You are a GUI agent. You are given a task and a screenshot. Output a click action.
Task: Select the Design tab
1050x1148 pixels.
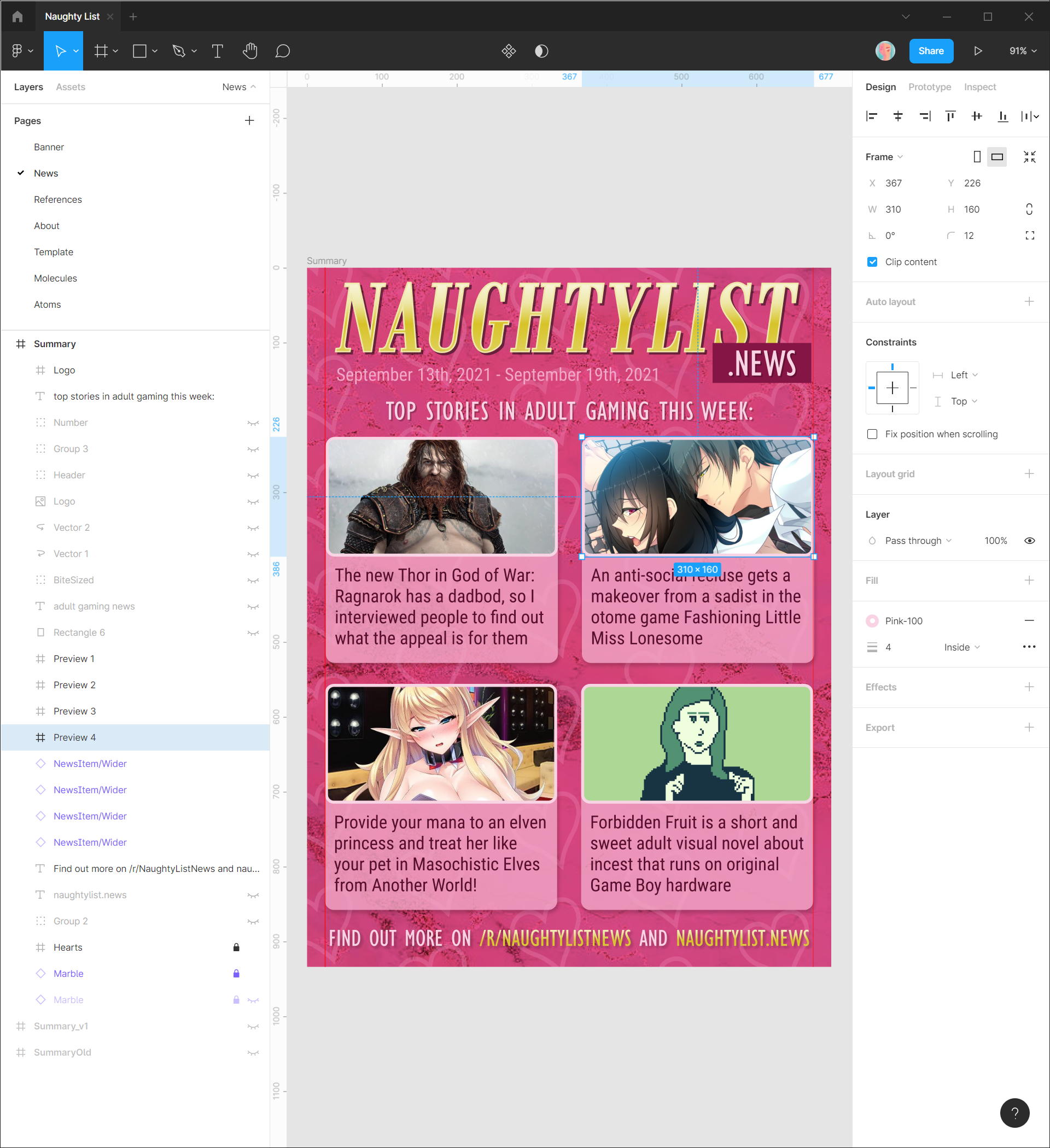tap(880, 86)
